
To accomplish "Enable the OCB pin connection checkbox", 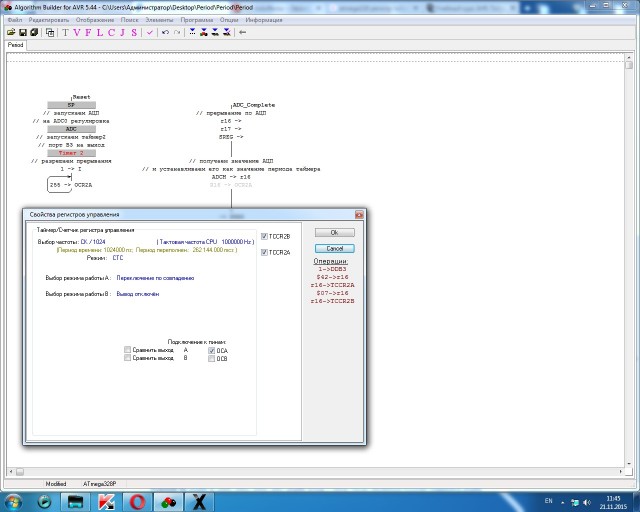I will (211, 358).
